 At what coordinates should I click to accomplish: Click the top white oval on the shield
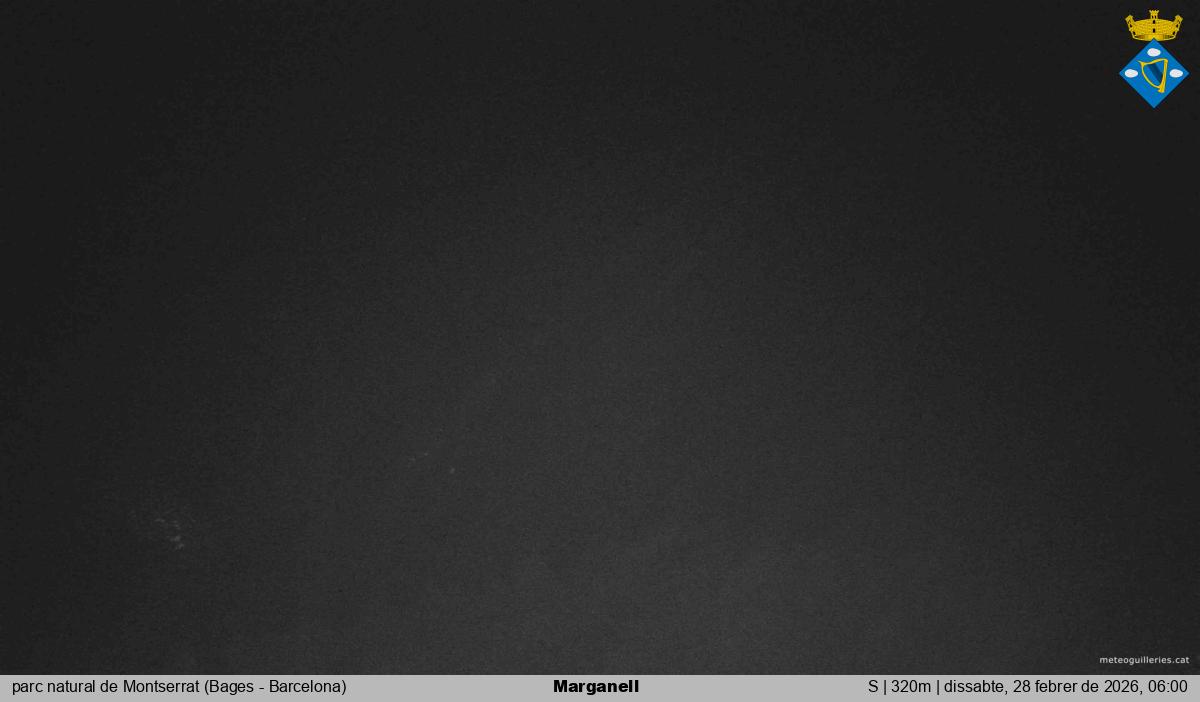pos(1153,52)
